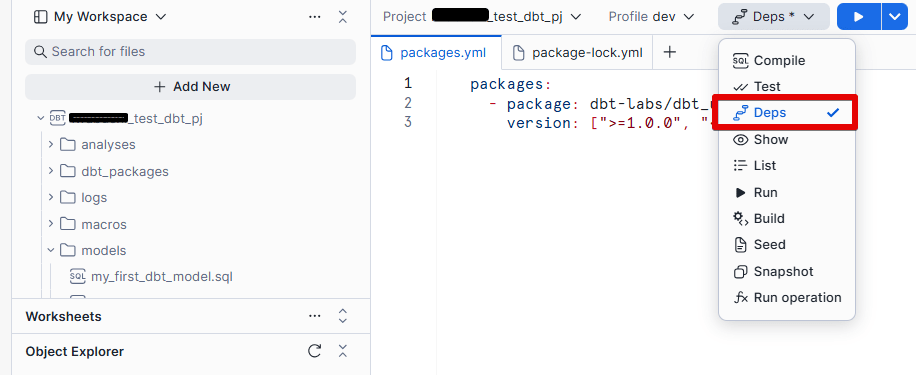Refresh the Object Explorer panel
This screenshot has width=916, height=375.
[314, 351]
